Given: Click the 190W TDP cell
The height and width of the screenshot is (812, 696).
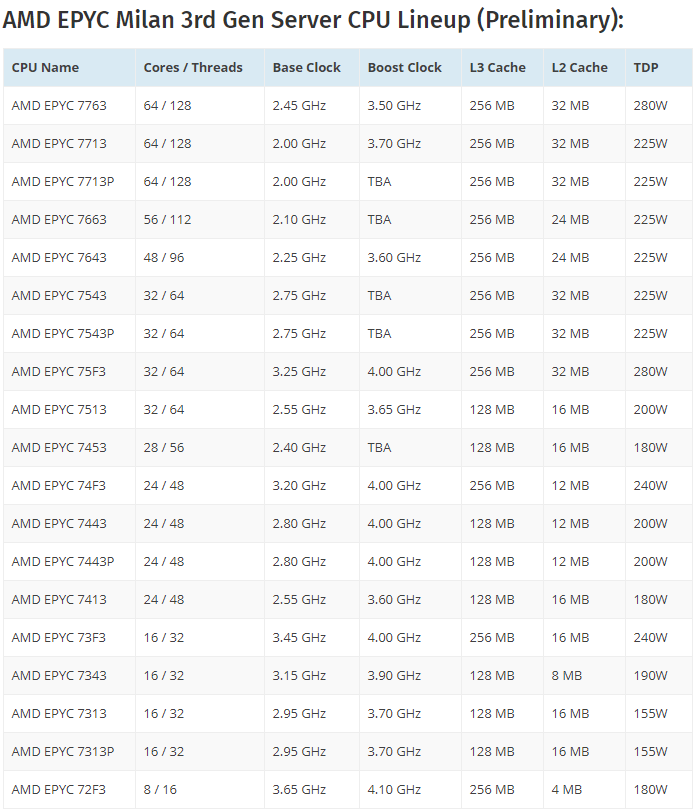Looking at the screenshot, I should (650, 676).
